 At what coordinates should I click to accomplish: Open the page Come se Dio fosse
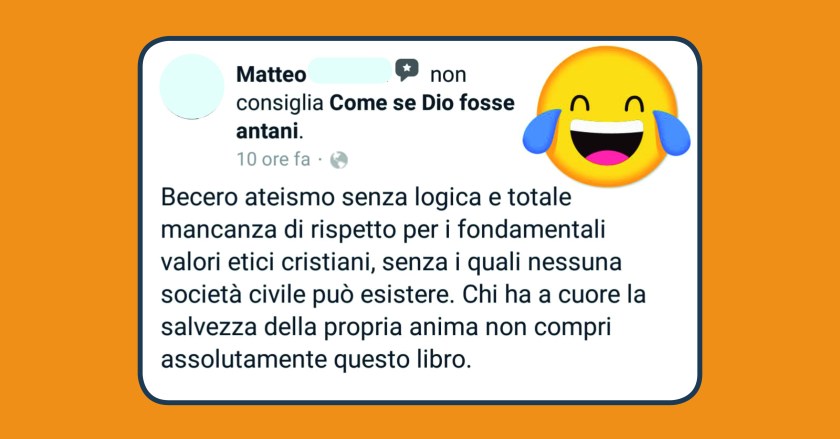point(422,102)
